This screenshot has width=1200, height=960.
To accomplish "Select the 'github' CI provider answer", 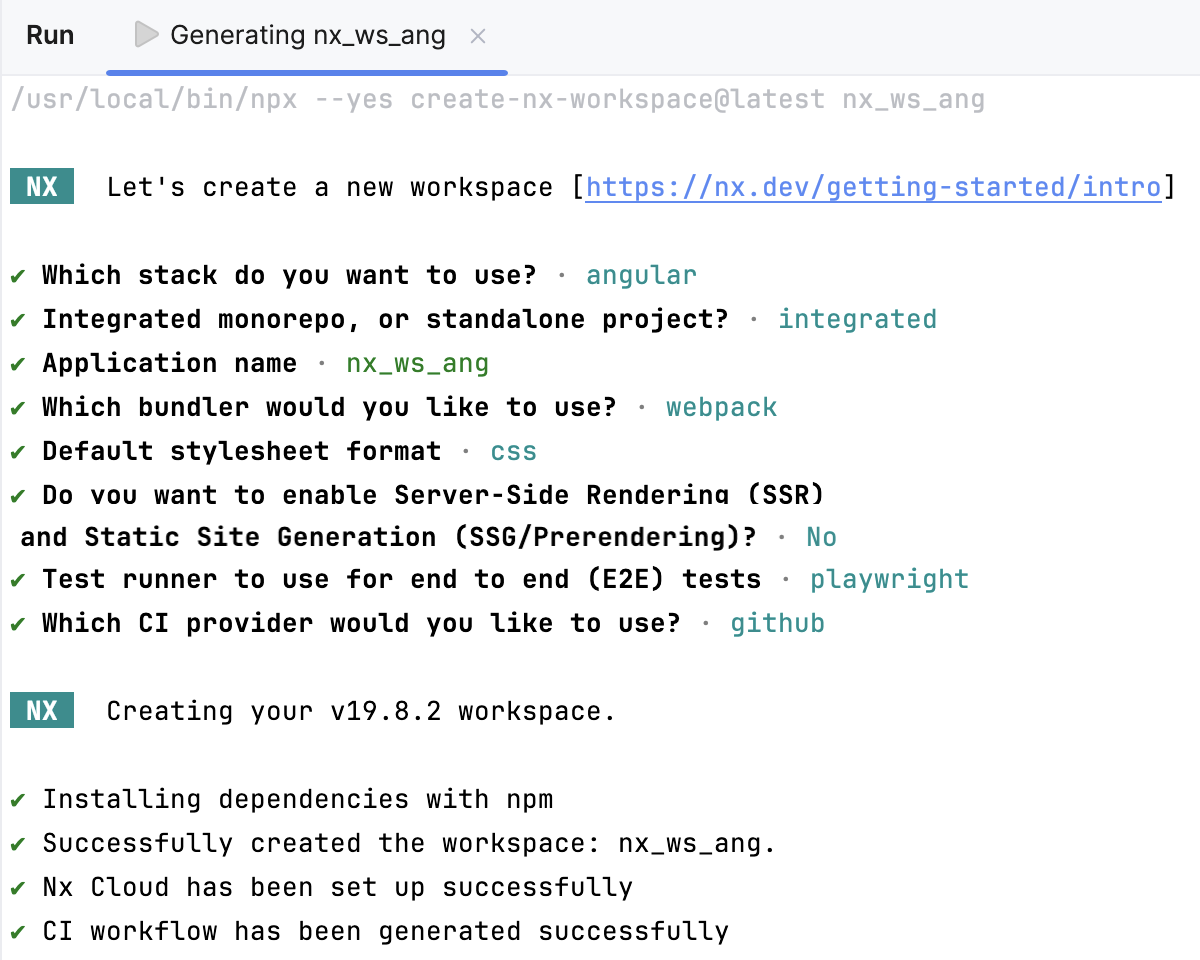I will (778, 622).
